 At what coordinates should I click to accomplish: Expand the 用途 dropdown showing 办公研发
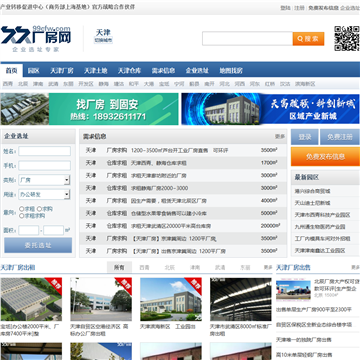(44, 194)
